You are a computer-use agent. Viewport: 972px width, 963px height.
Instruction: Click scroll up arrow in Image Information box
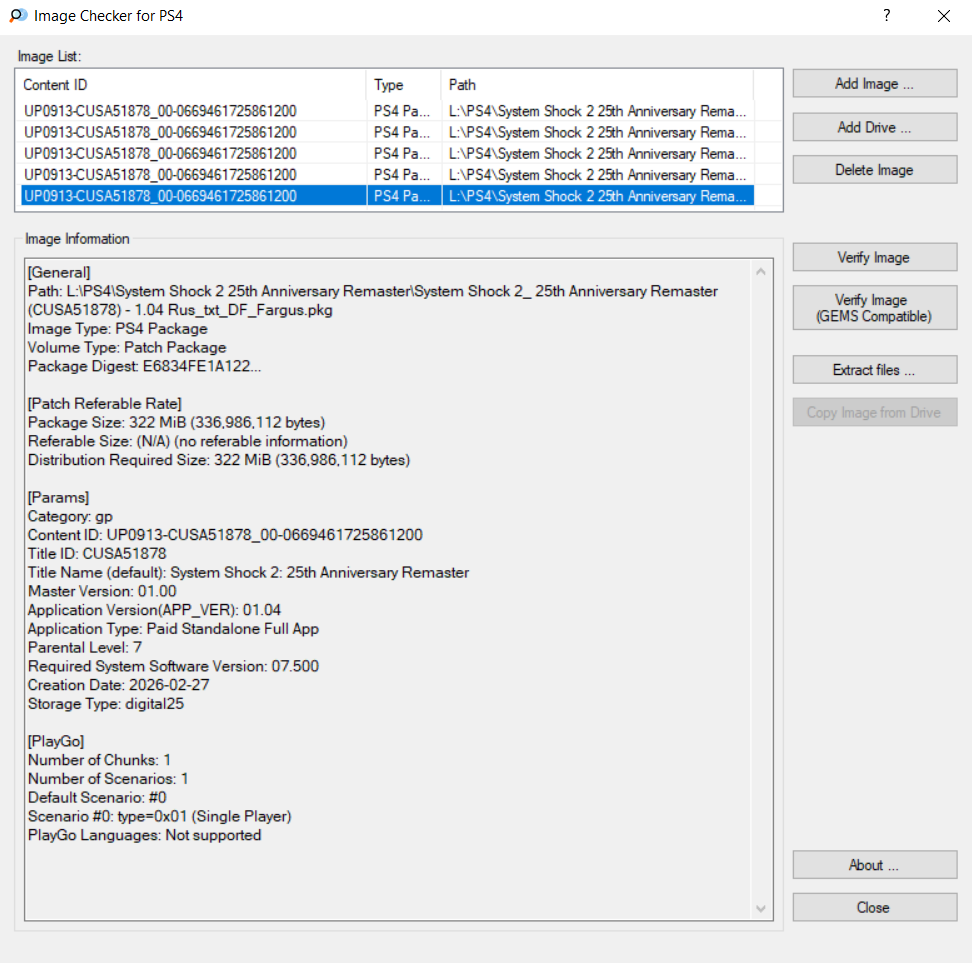[x=762, y=271]
